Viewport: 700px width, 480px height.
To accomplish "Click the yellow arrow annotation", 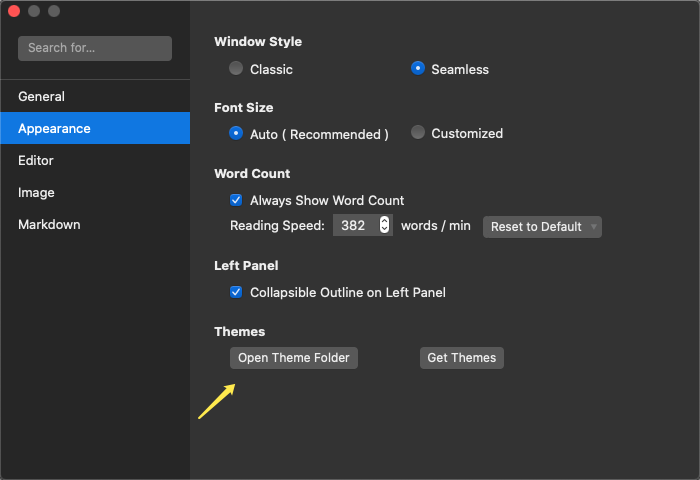I will coord(216,401).
